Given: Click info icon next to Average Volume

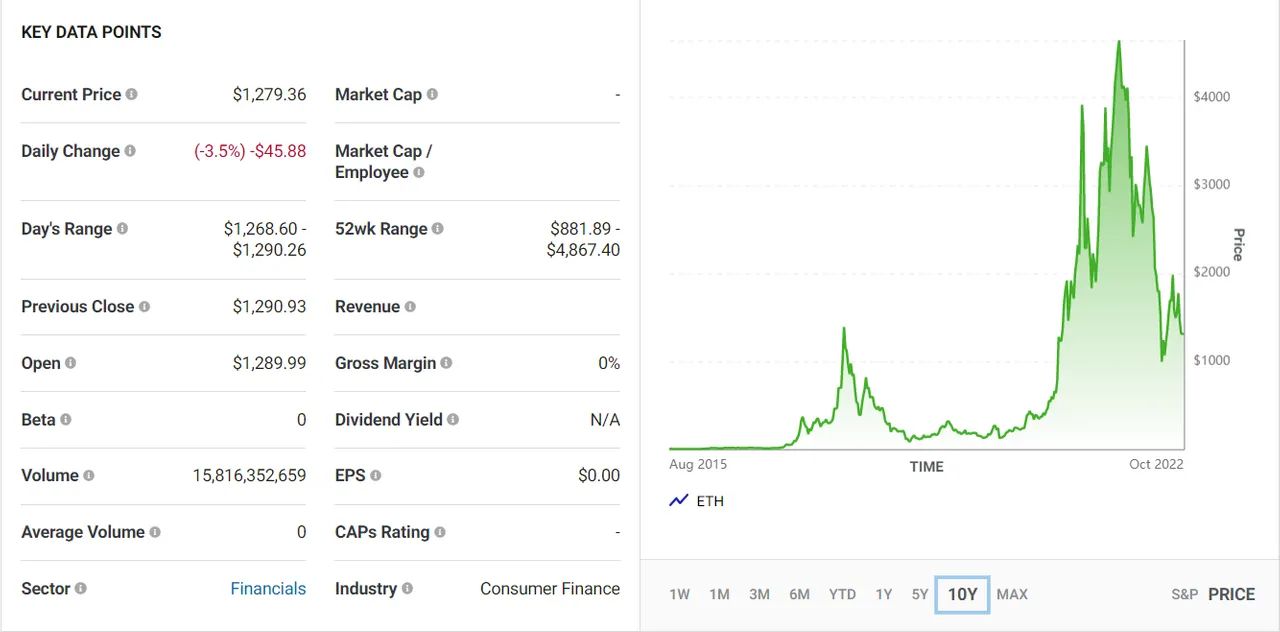Looking at the screenshot, I should (154, 532).
